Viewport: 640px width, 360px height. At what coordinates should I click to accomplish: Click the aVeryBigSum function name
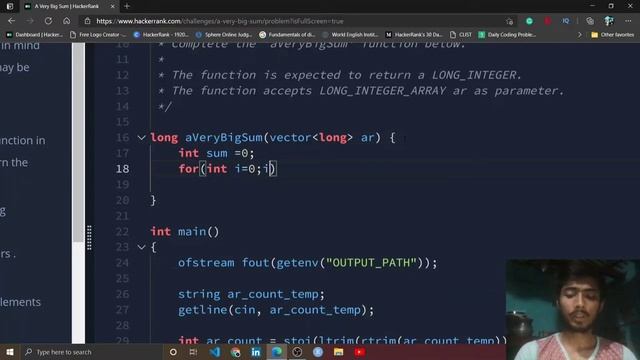224,138
